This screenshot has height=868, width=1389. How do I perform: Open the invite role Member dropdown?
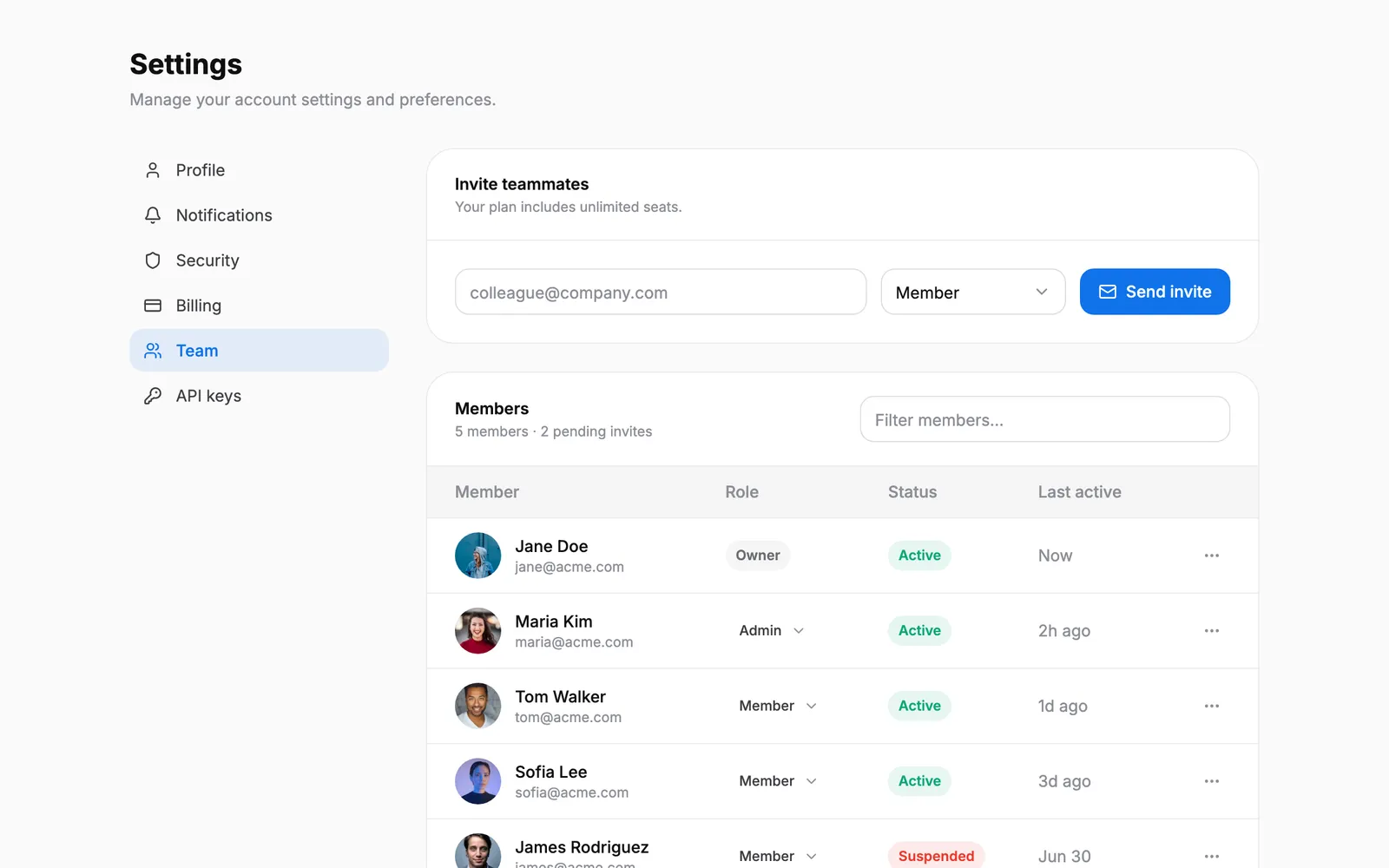click(x=973, y=292)
